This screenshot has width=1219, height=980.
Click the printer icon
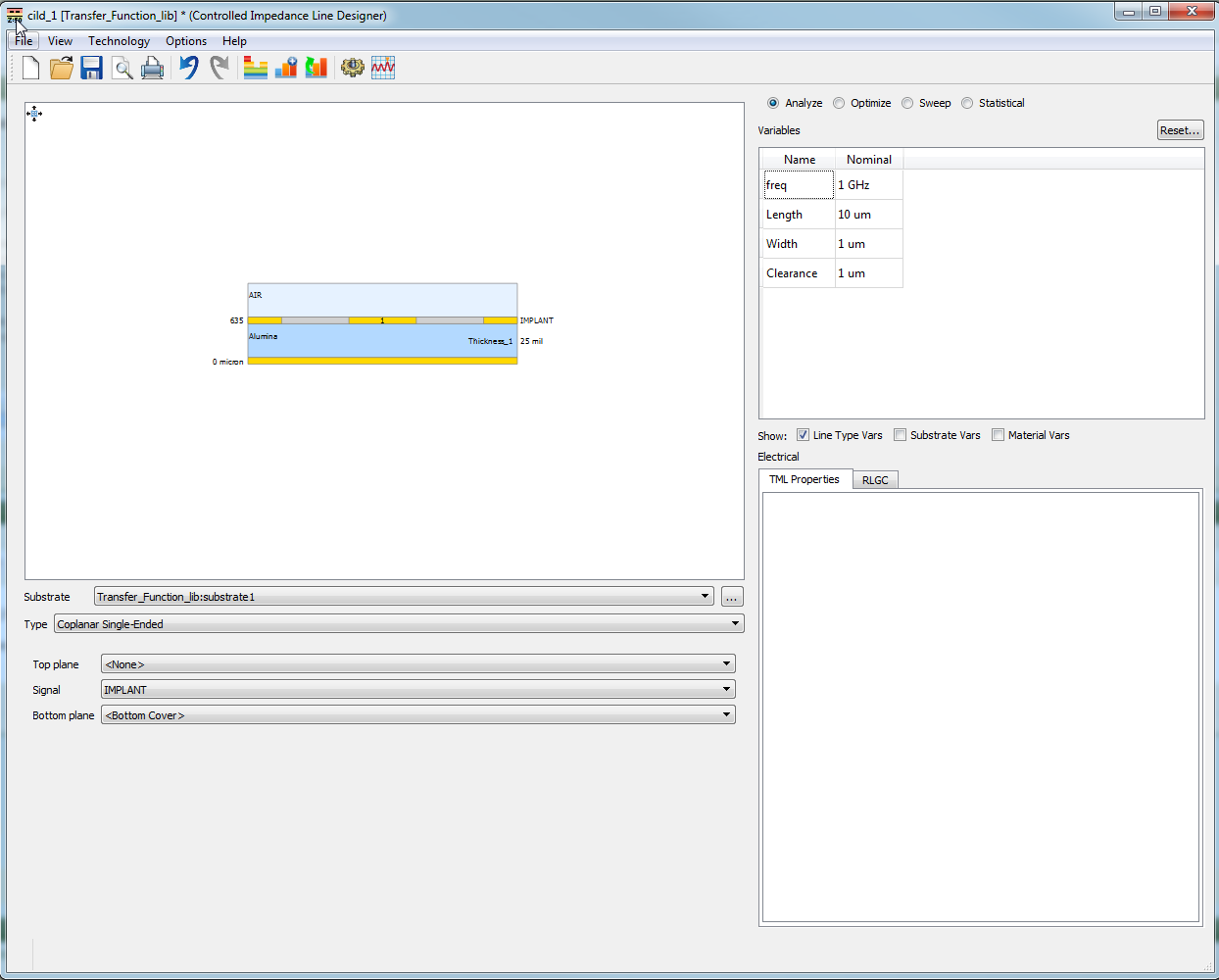pyautogui.click(x=153, y=68)
